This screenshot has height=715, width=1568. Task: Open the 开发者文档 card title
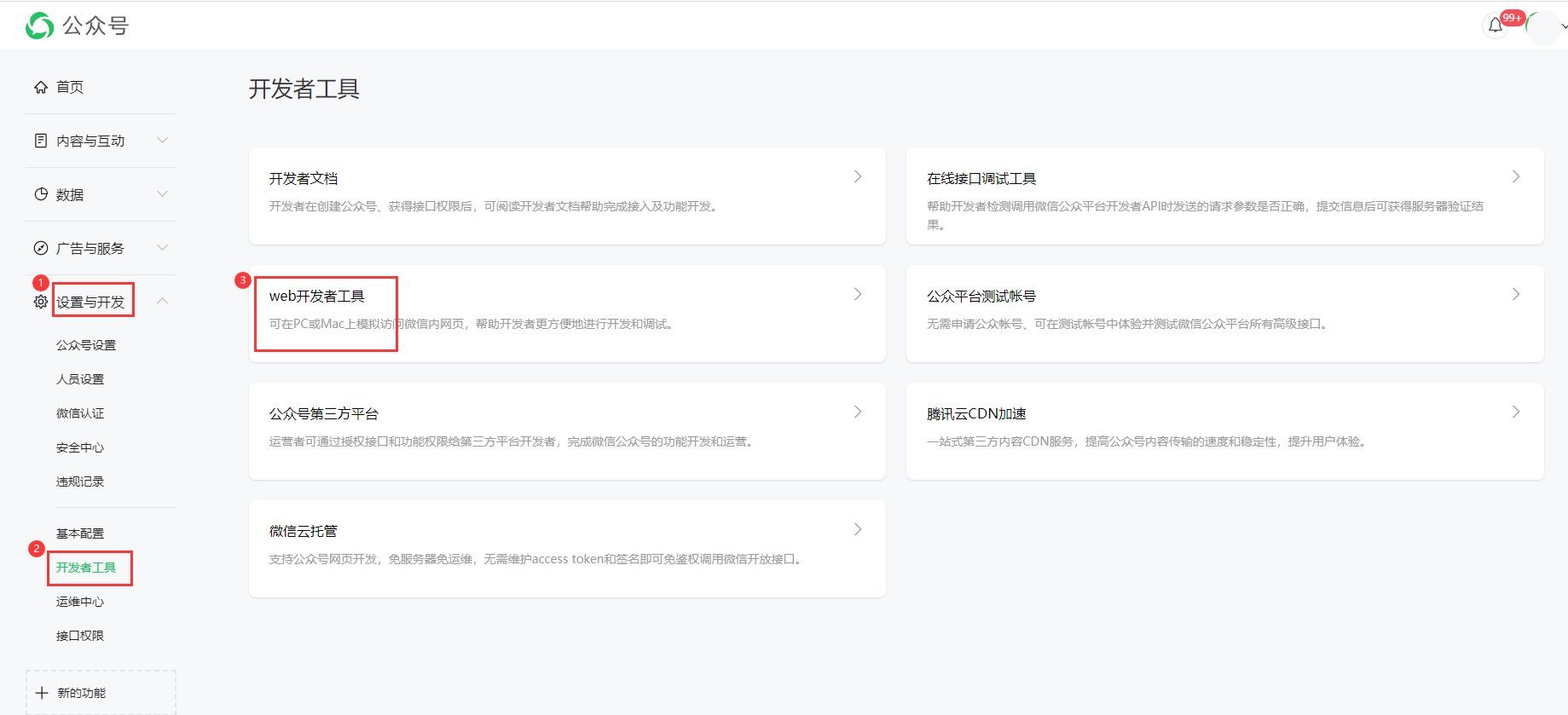[x=304, y=178]
